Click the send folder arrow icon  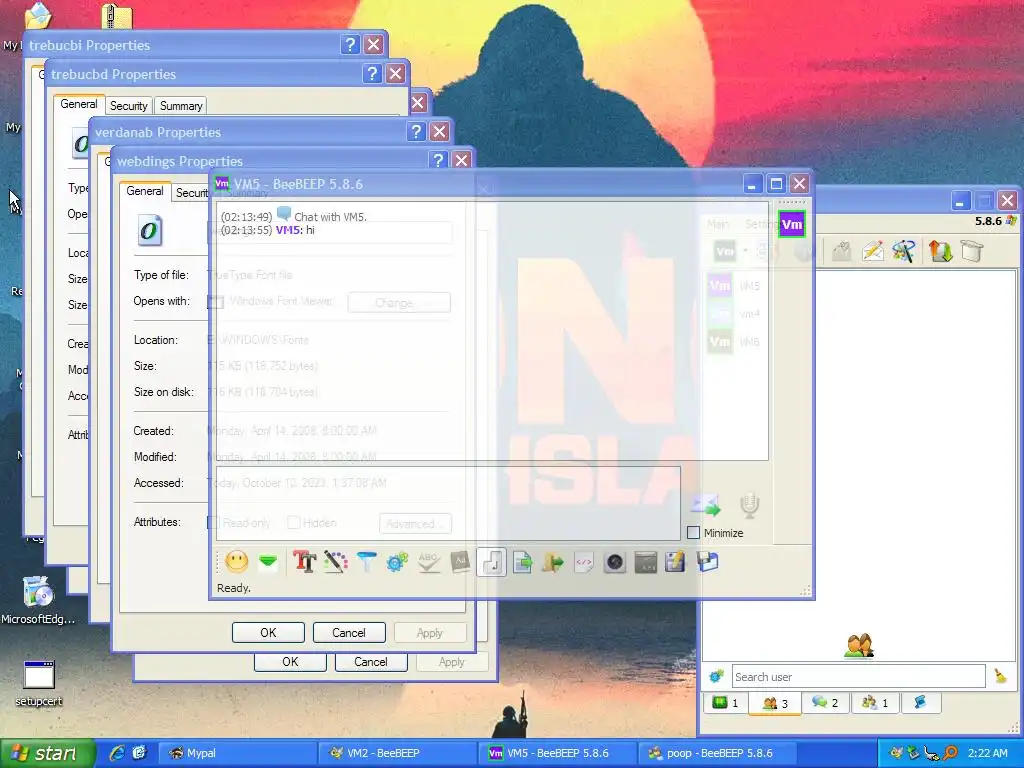click(x=552, y=562)
